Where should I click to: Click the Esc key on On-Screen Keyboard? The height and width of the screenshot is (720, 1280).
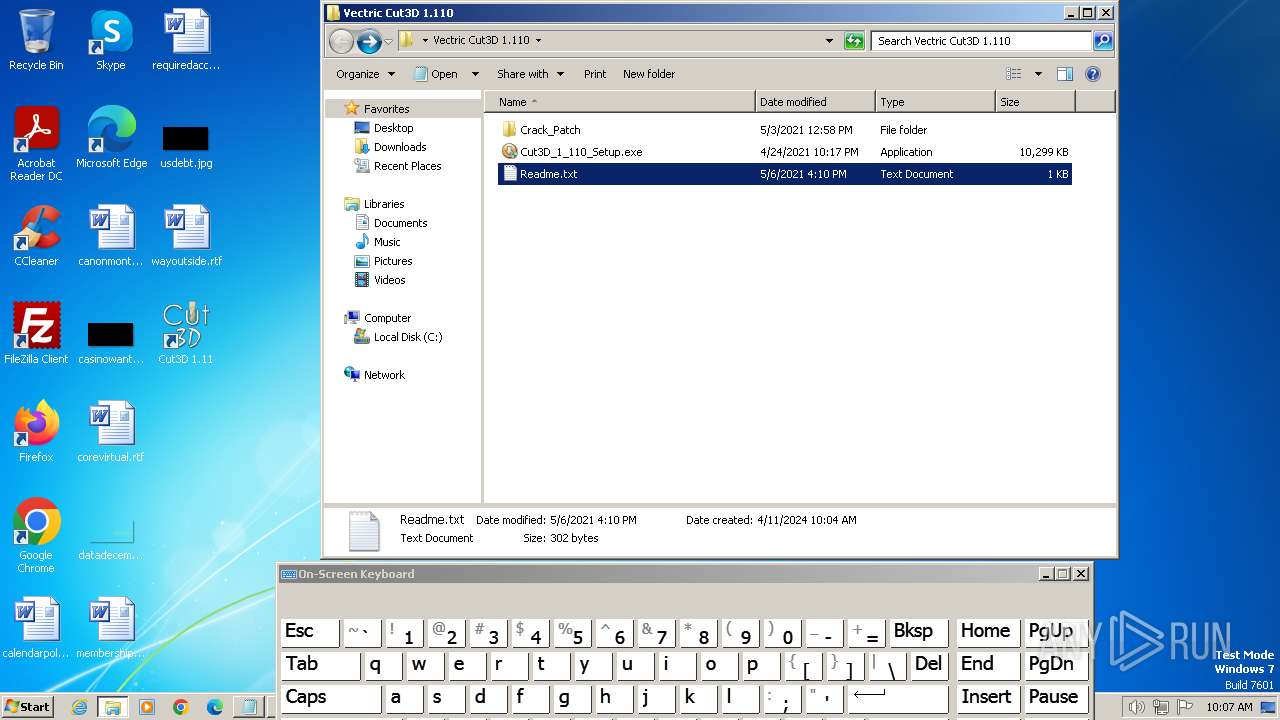[310, 632]
